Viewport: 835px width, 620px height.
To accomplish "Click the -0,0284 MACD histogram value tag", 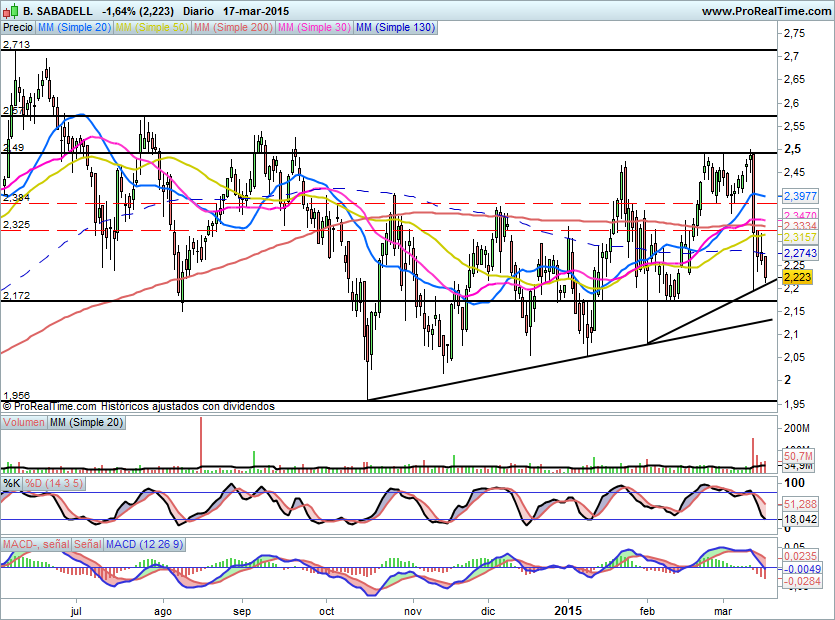I will tap(801, 581).
